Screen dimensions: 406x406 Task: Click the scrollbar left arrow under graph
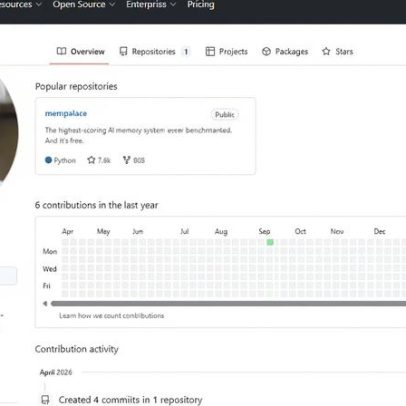45,303
